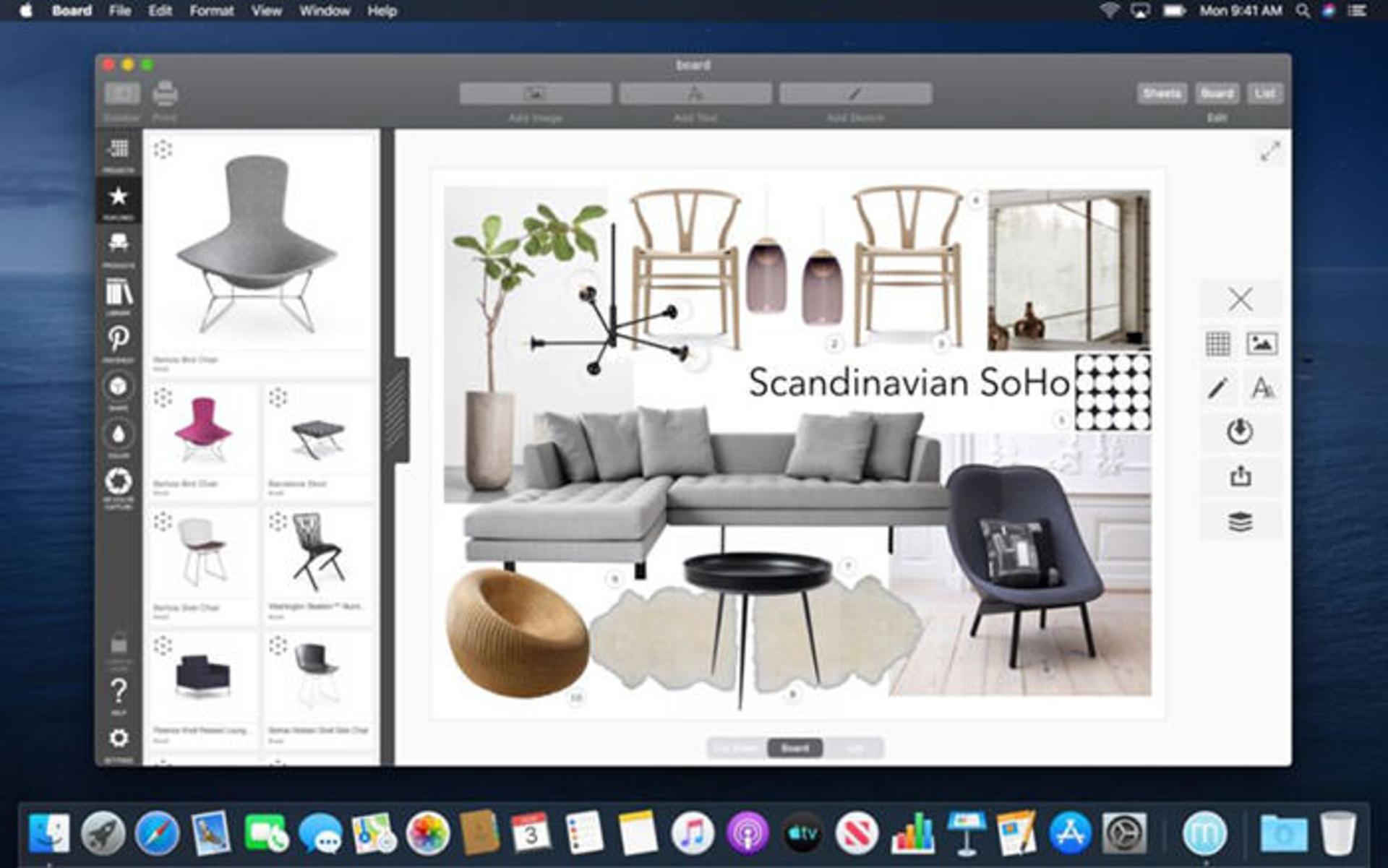Switch to the List view in the toolbar
1388x868 pixels.
[x=1264, y=93]
